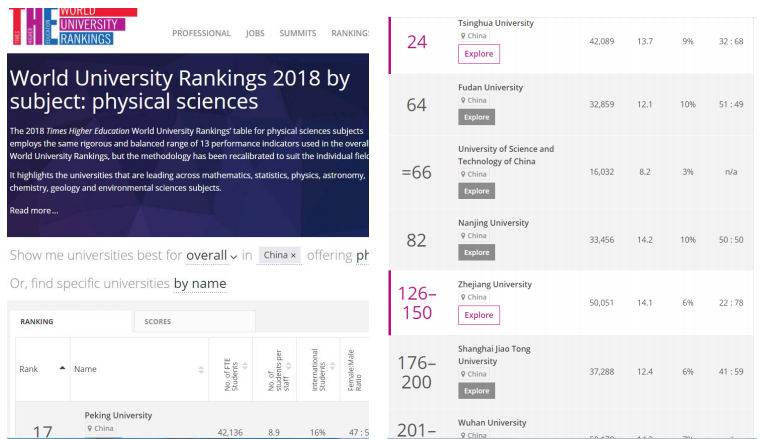Click Explore for University of Science and Technology

(476, 191)
